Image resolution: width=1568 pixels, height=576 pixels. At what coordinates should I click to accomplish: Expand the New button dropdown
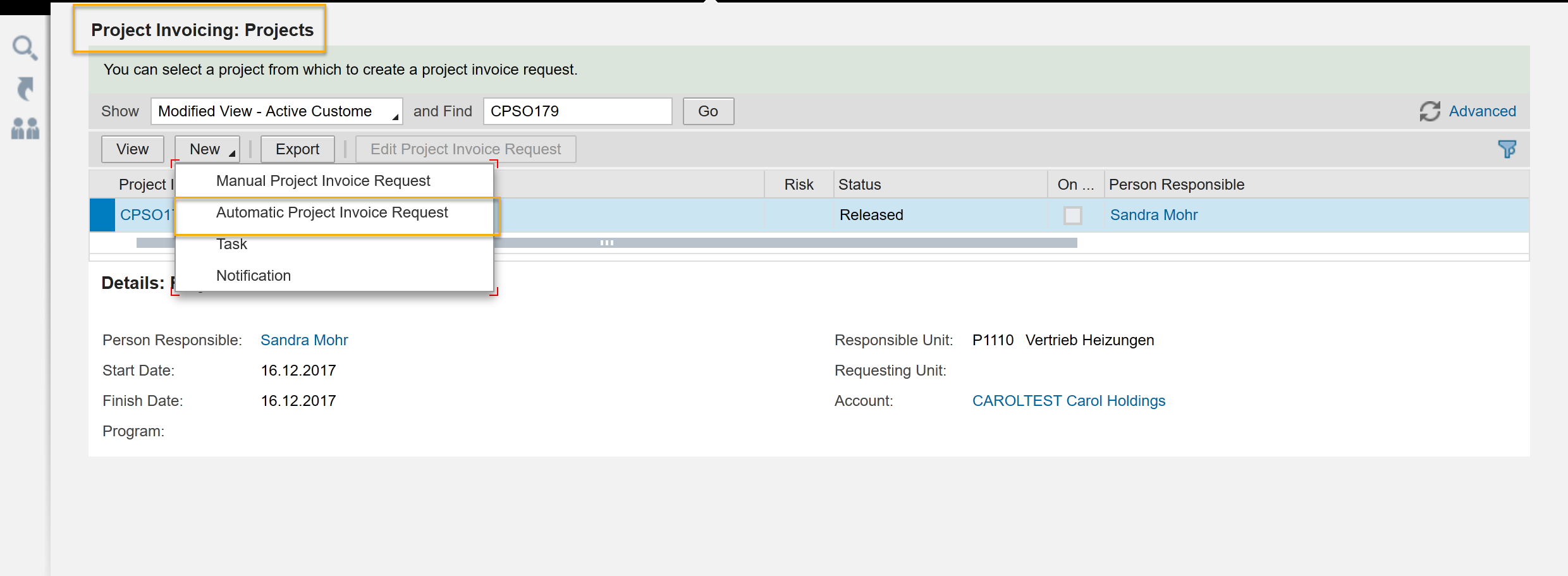[207, 149]
